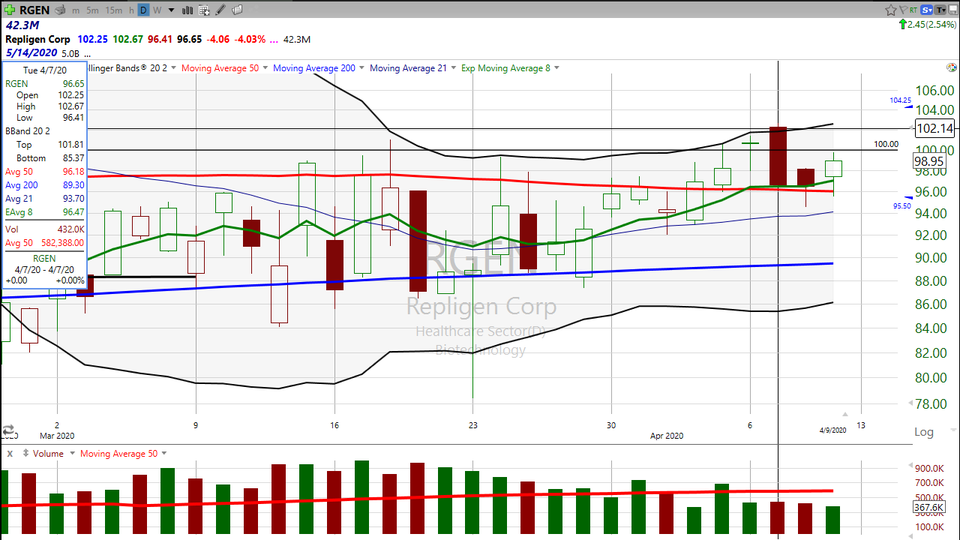Click the Apr 2020 axis label
The width and height of the screenshot is (960, 540).
[x=666, y=436]
